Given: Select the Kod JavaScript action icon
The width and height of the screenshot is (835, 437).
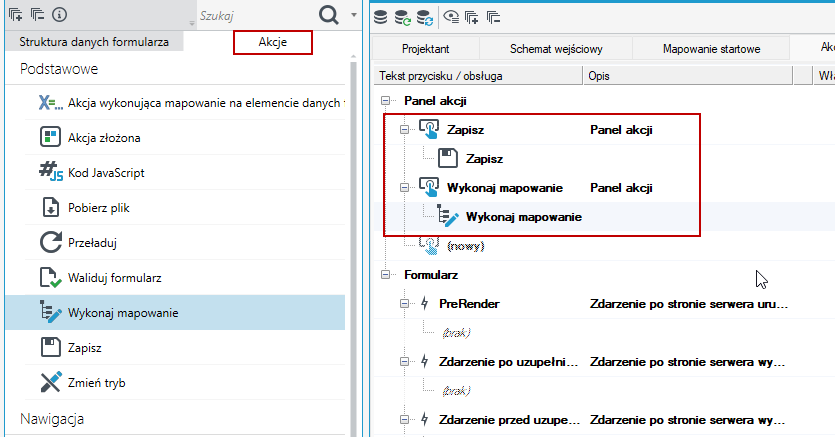Looking at the screenshot, I should pyautogui.click(x=51, y=172).
